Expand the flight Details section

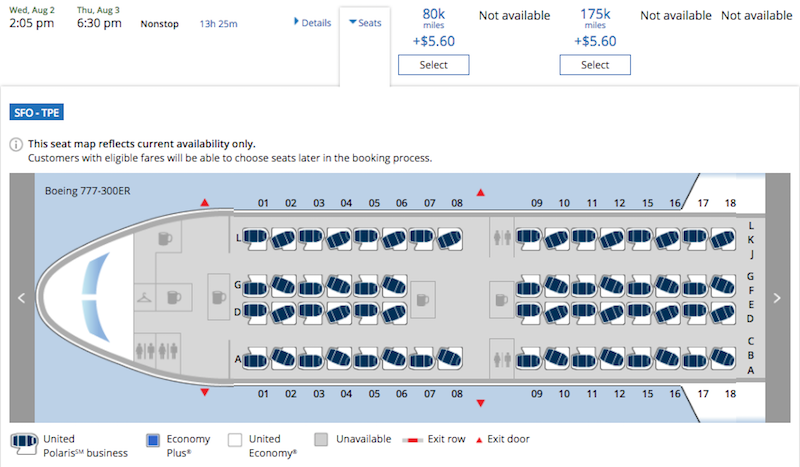click(x=312, y=22)
